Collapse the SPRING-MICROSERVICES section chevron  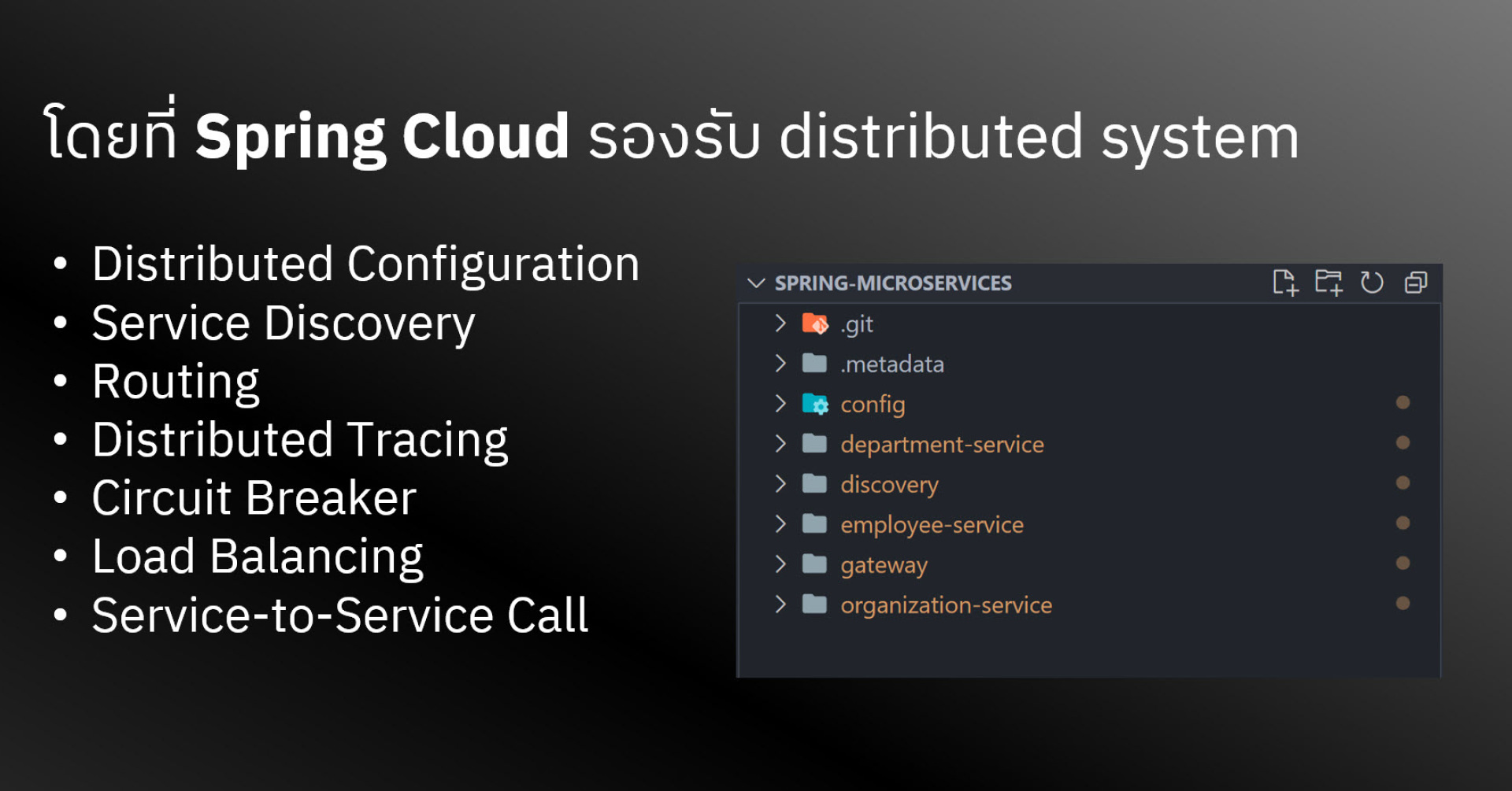pos(757,283)
